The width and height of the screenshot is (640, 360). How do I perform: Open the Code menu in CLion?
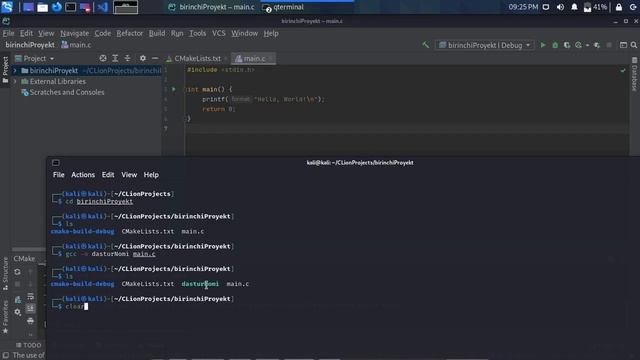102,33
